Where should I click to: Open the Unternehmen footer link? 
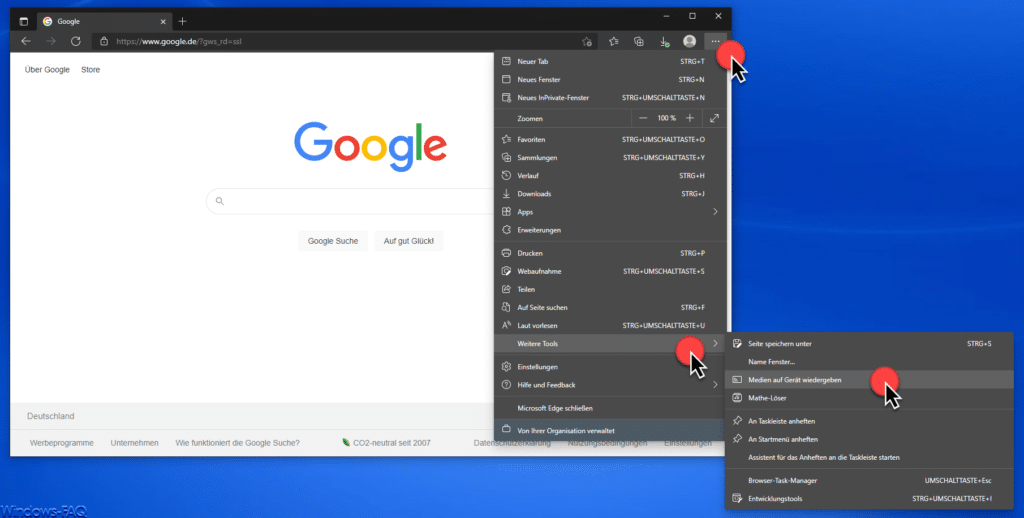(x=135, y=443)
